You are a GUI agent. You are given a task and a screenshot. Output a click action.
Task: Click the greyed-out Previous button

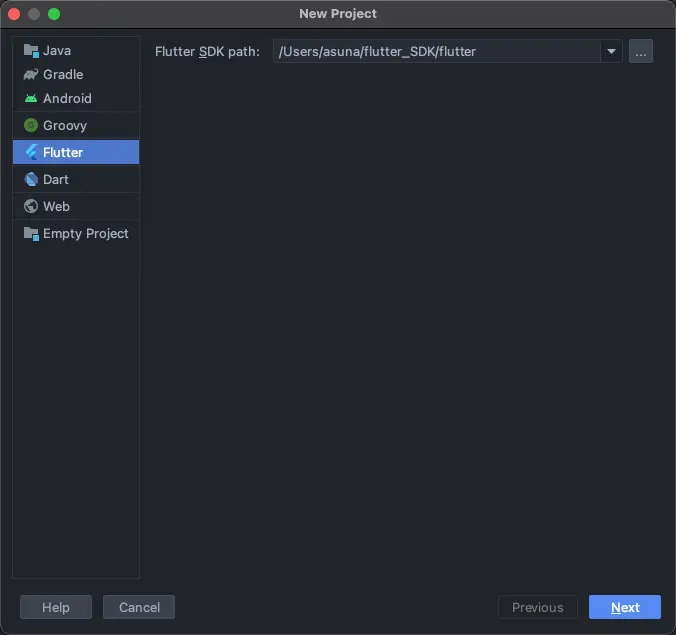(538, 607)
